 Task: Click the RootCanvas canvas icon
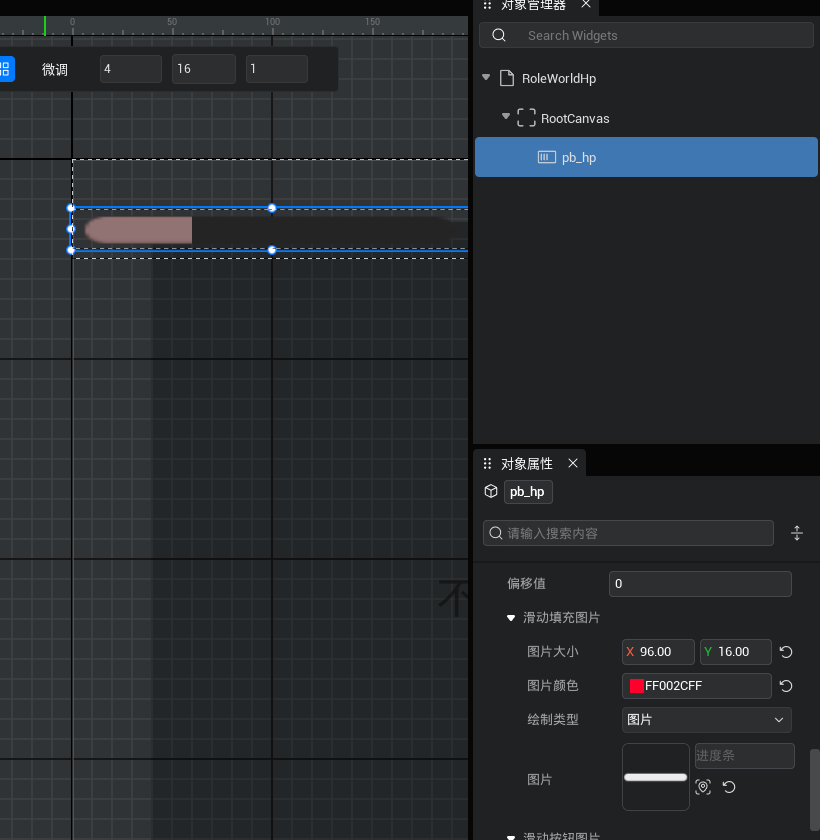point(526,118)
